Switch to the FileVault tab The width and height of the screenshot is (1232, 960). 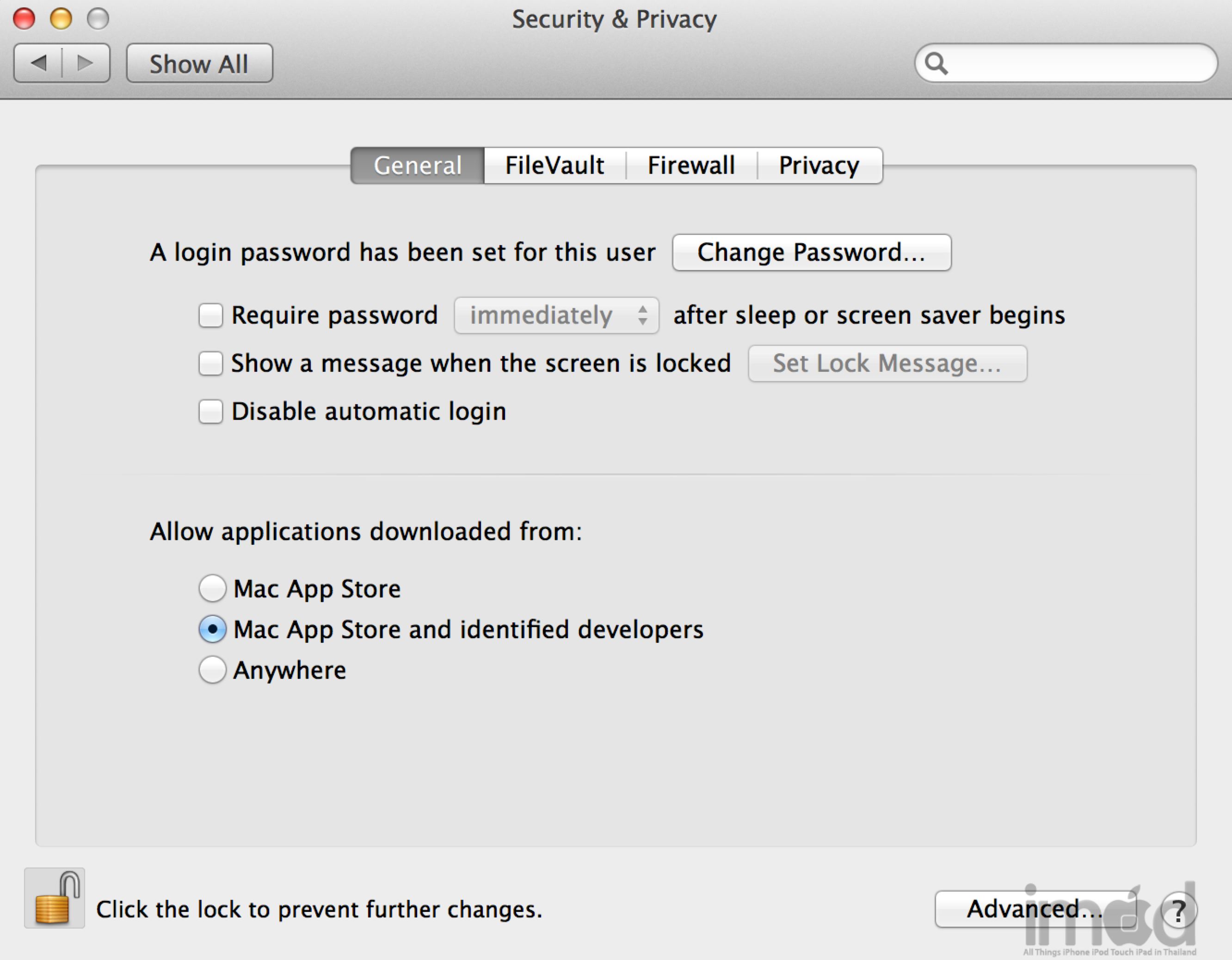pyautogui.click(x=554, y=166)
